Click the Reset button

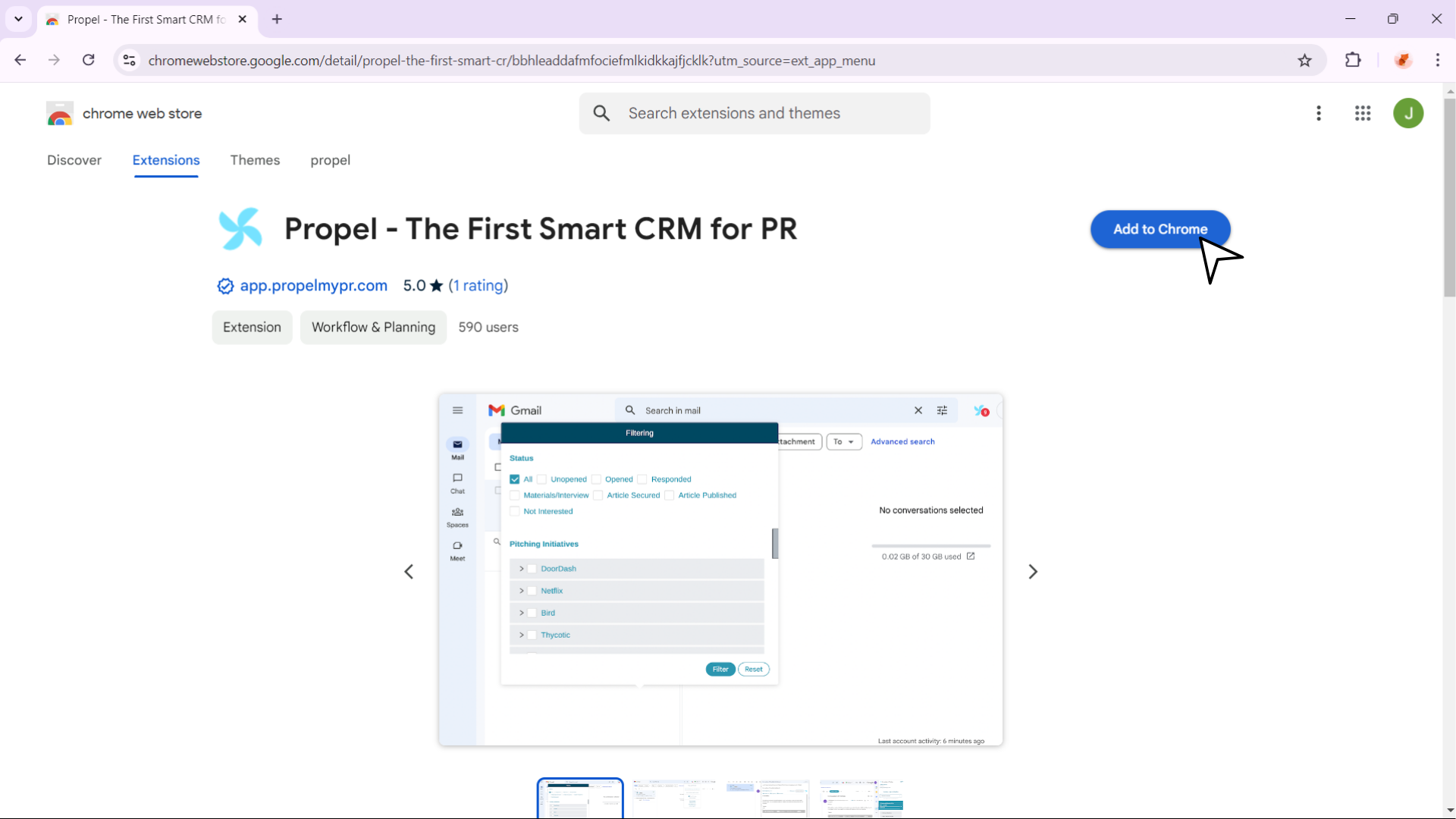(754, 669)
